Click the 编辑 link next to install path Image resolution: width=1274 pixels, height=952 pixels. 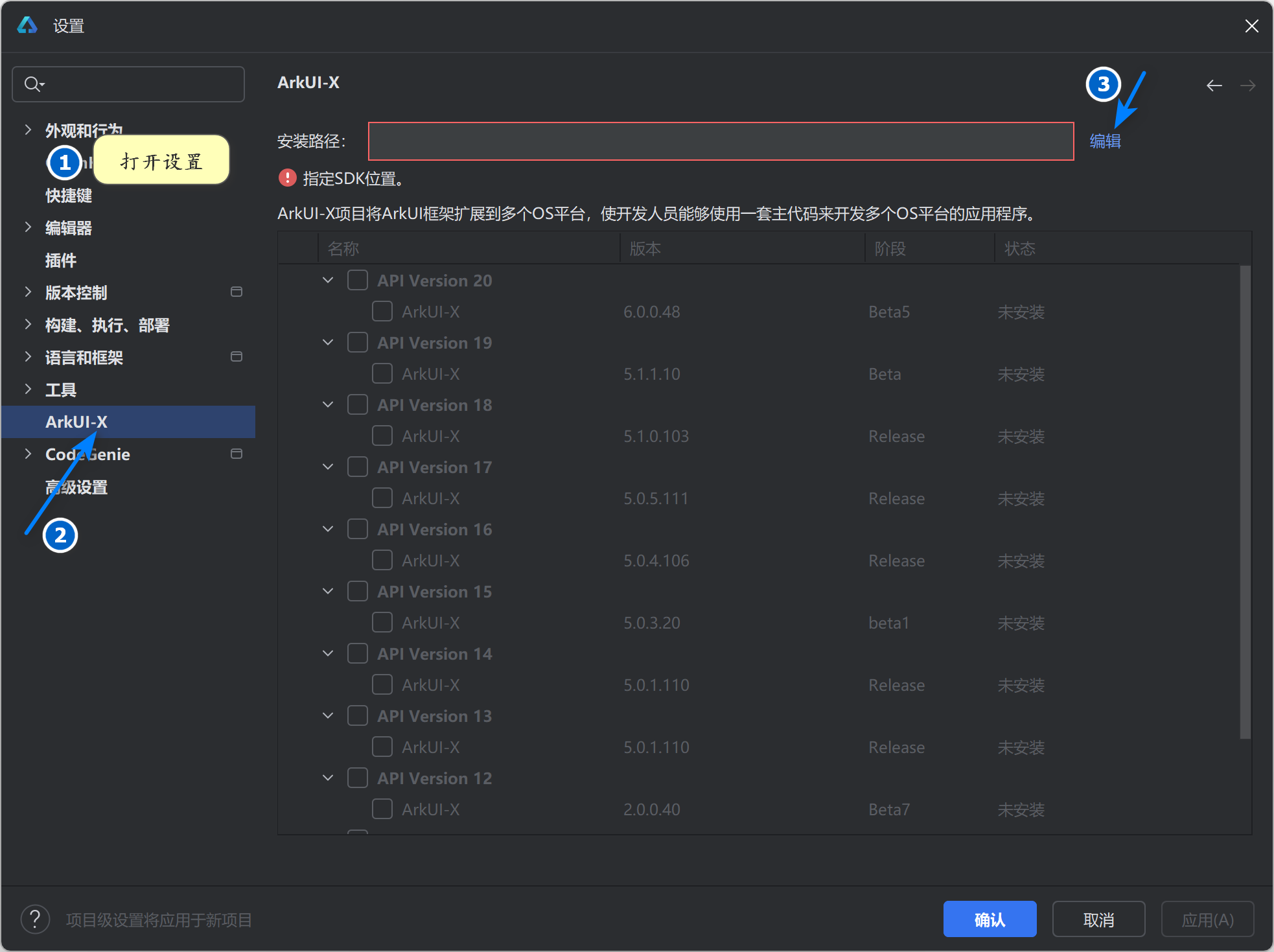pyautogui.click(x=1105, y=141)
